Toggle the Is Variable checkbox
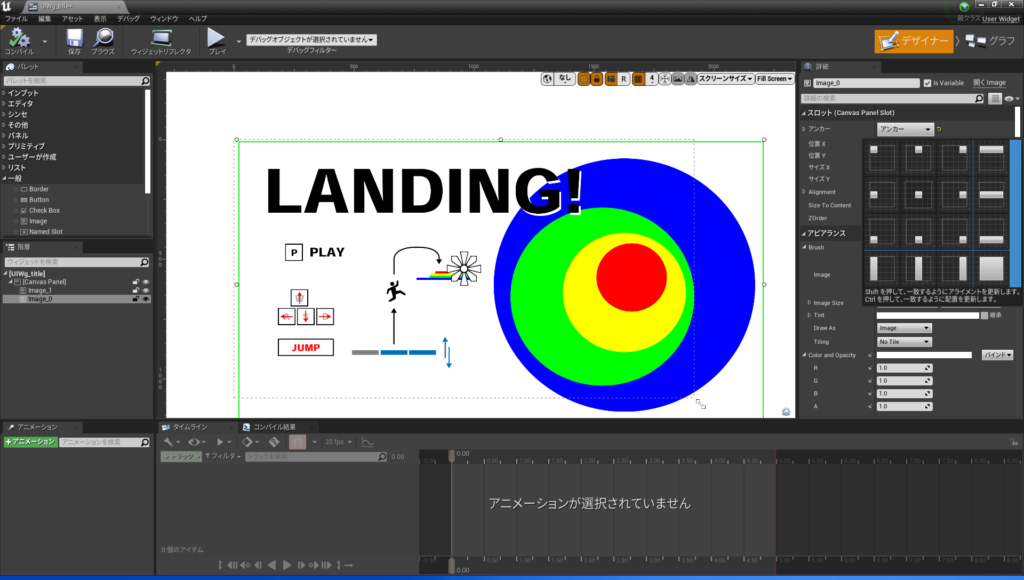This screenshot has width=1024, height=580. [928, 83]
